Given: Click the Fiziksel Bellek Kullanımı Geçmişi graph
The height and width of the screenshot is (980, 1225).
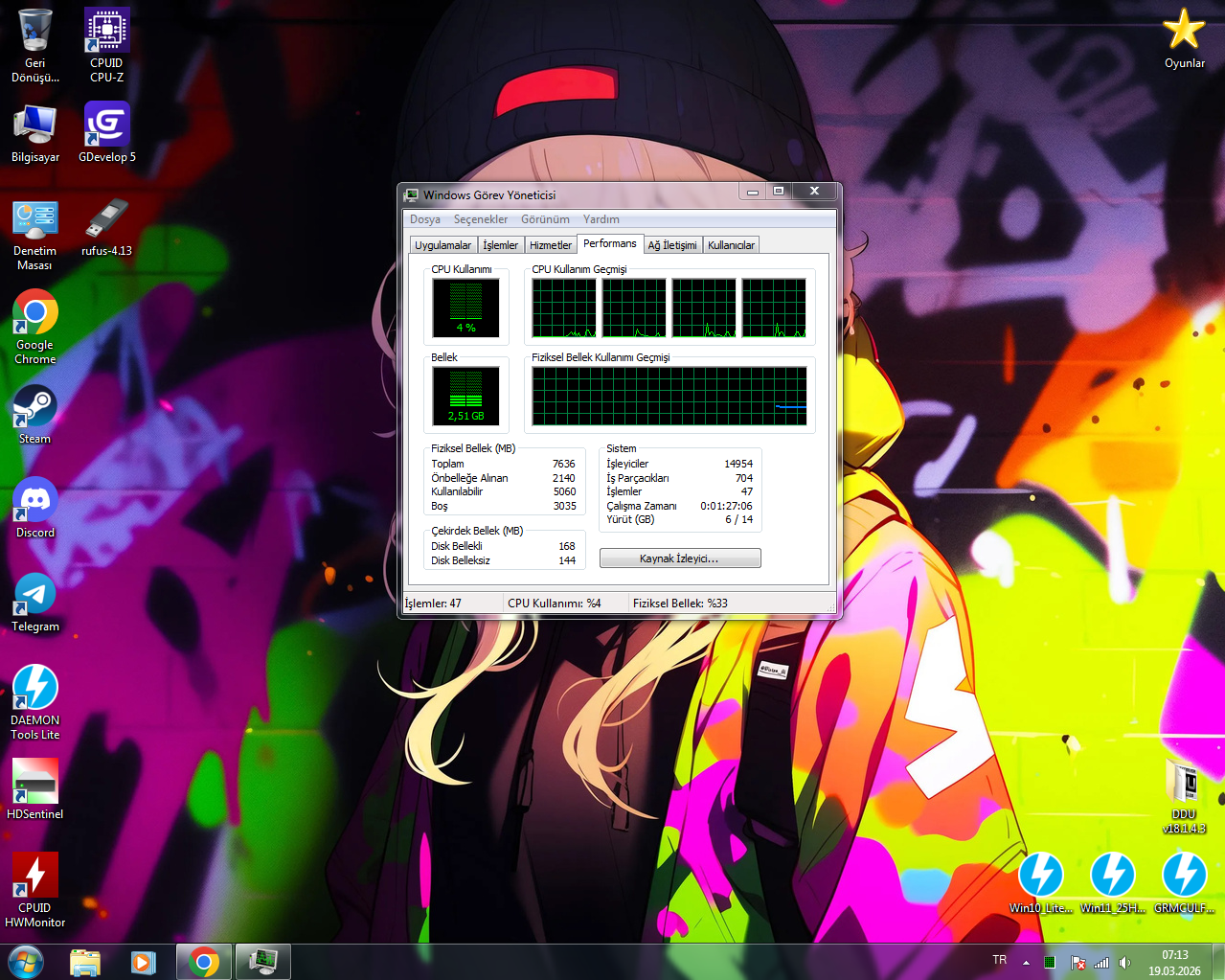Looking at the screenshot, I should (669, 396).
